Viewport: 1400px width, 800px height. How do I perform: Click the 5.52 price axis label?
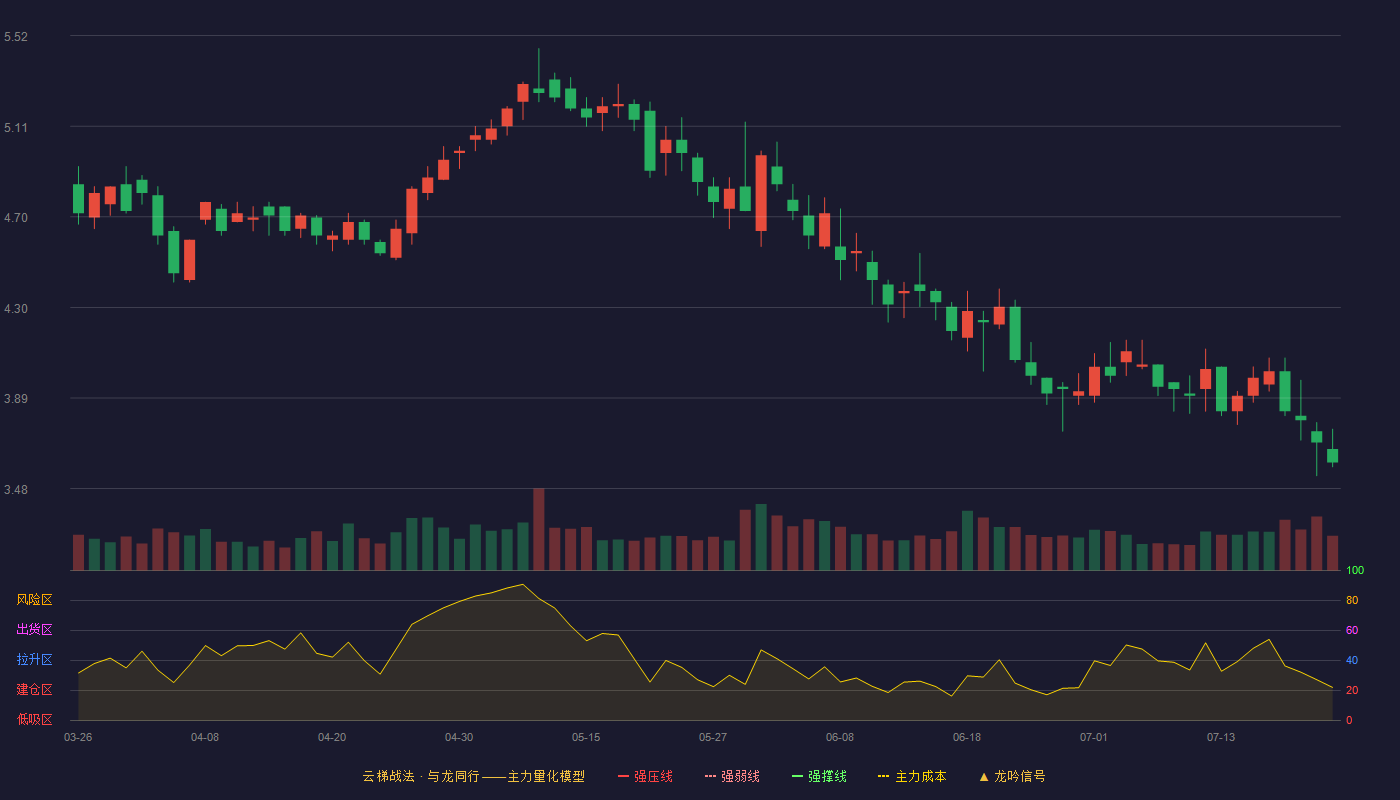(16, 37)
